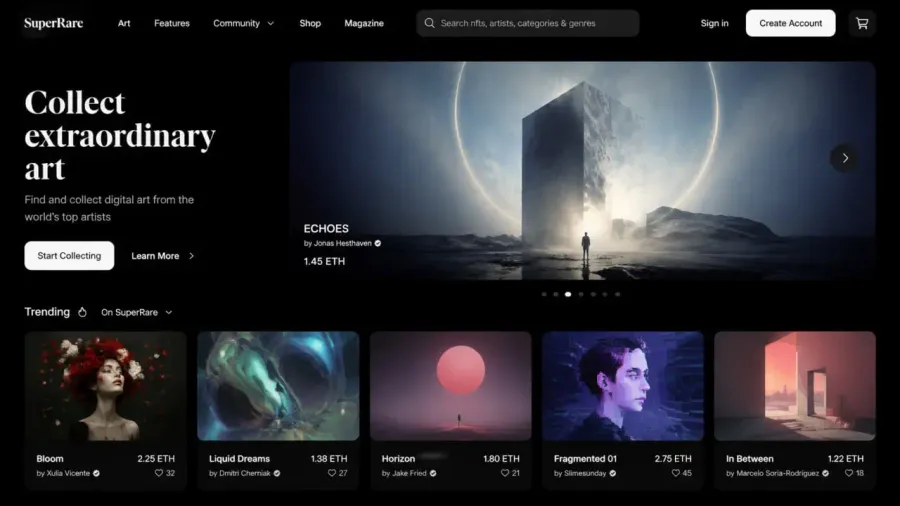Click verified badge beside Marcelo Soria-Rodriguez

click(x=825, y=473)
